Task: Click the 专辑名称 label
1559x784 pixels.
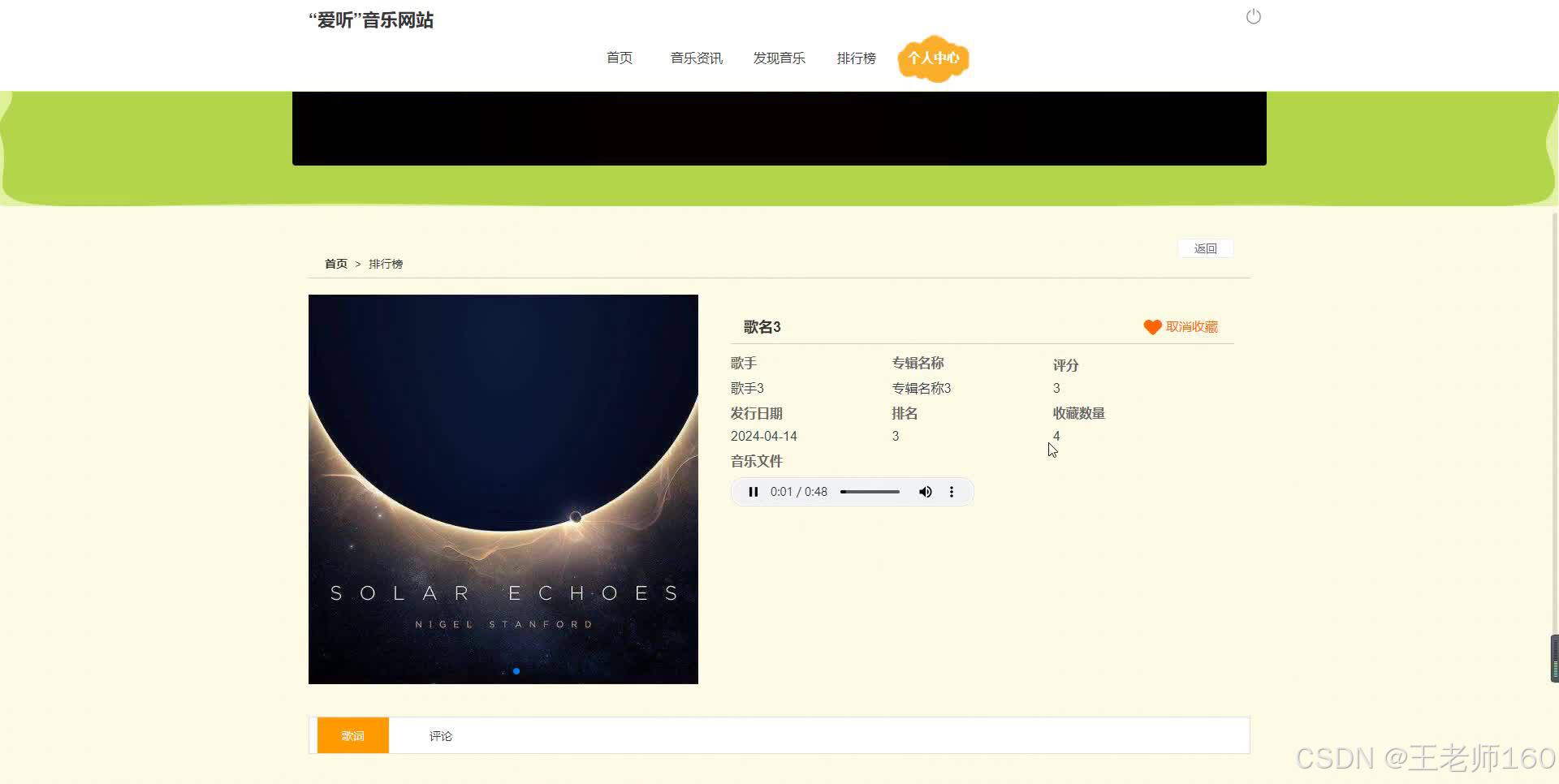Action: pyautogui.click(x=918, y=363)
